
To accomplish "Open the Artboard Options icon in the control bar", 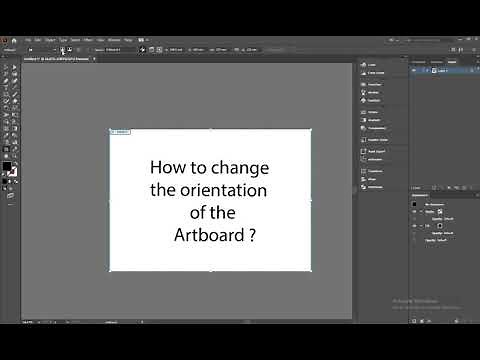I will [152, 50].
